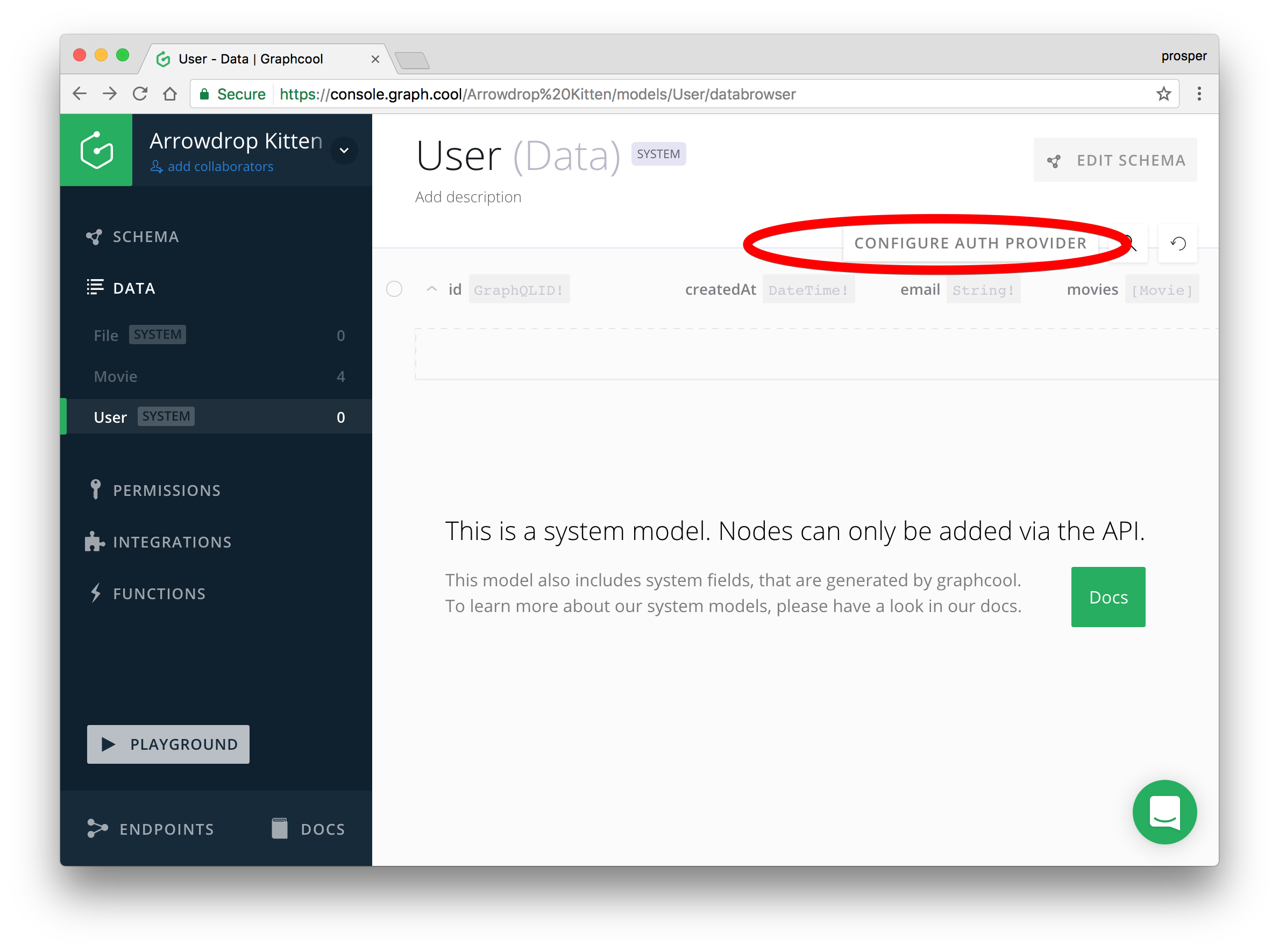This screenshot has width=1279, height=952.
Task: Click the list icon beside DATA
Action: coord(95,287)
